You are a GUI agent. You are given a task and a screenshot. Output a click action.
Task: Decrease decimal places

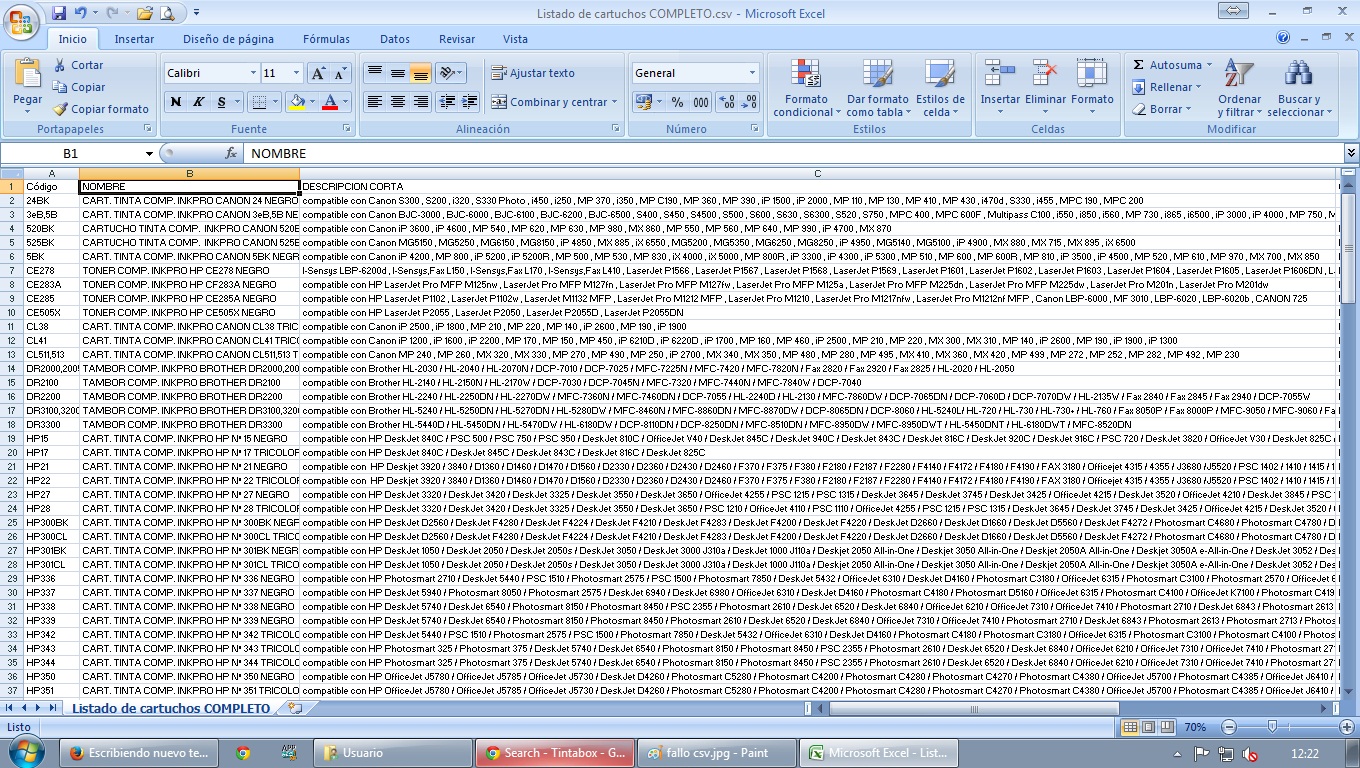[x=749, y=102]
